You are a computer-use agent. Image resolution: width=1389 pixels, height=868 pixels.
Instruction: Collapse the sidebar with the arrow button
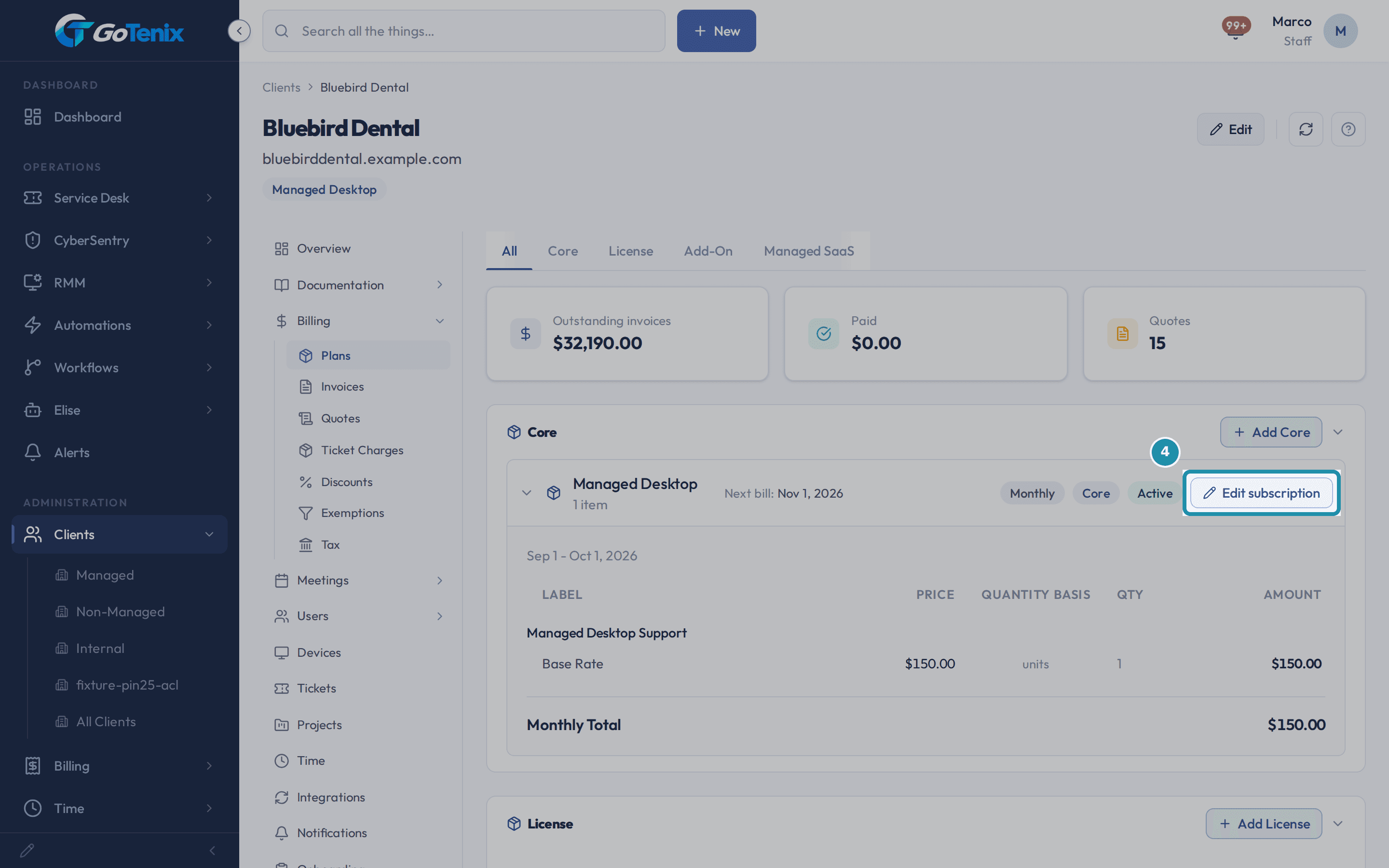239,30
